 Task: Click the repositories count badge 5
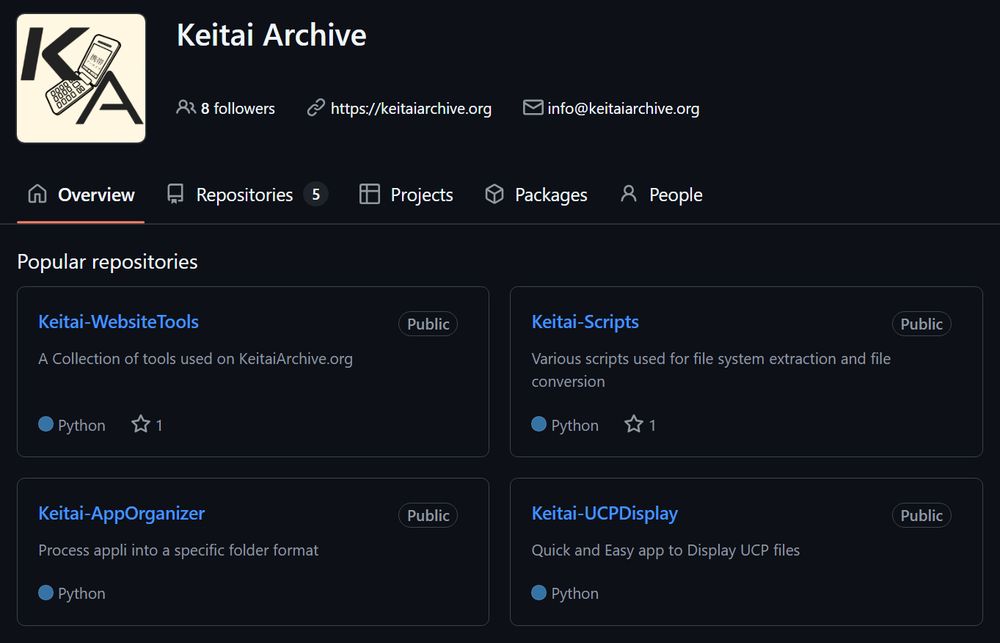[316, 194]
